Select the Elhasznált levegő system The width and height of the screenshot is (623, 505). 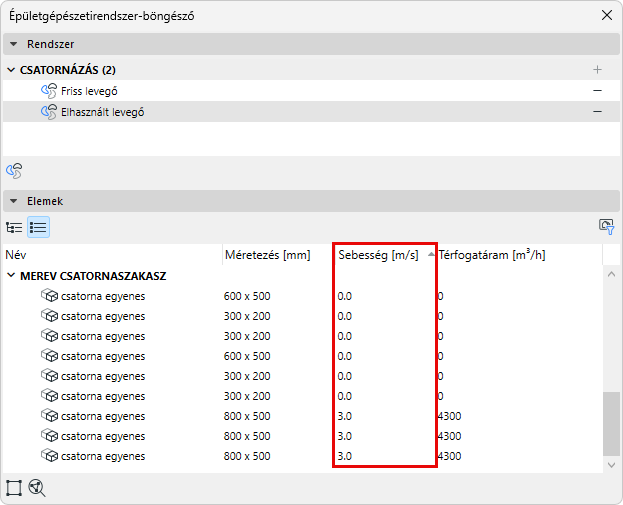tap(311, 112)
